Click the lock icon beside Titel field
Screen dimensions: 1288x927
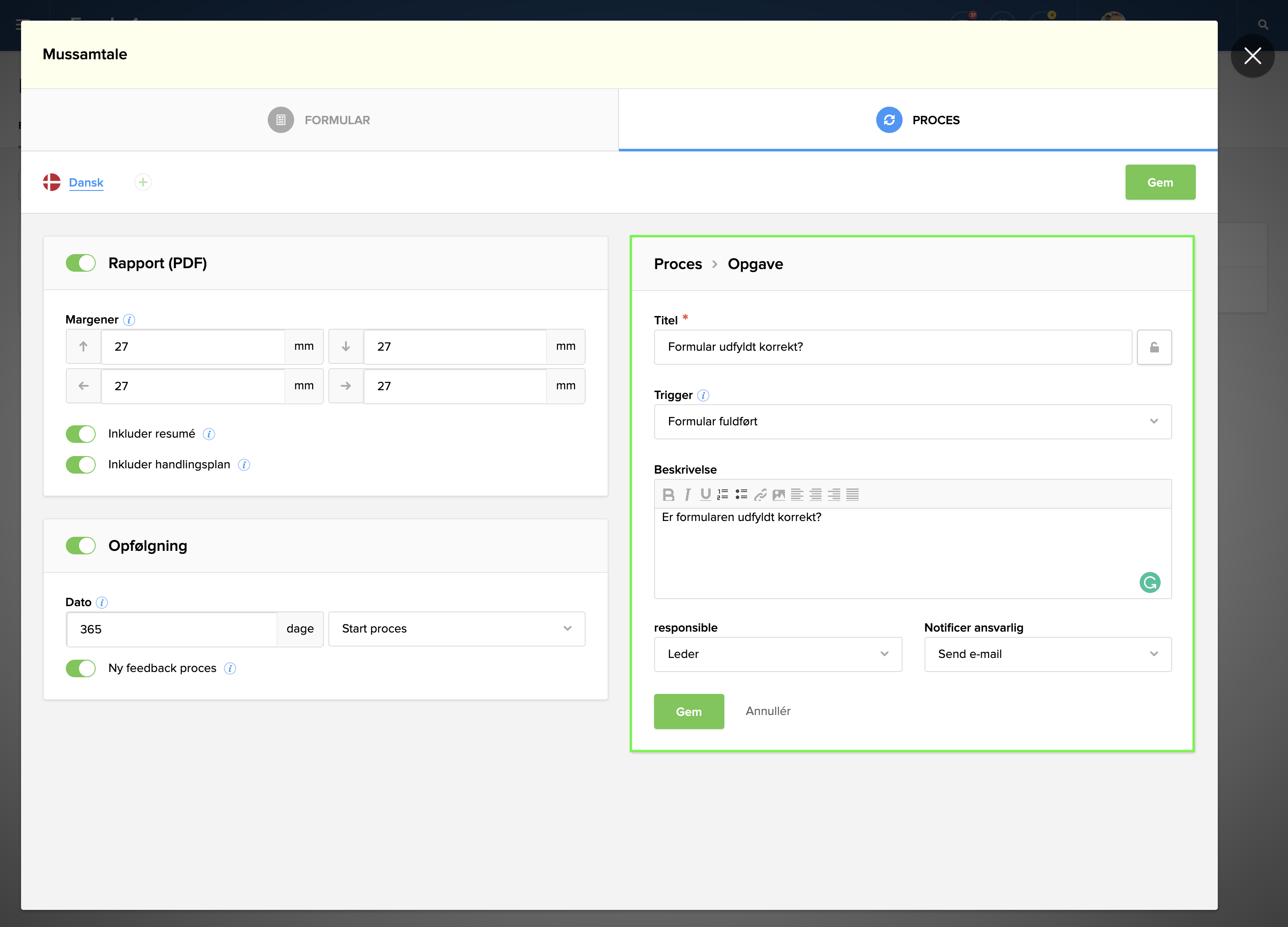point(1154,347)
